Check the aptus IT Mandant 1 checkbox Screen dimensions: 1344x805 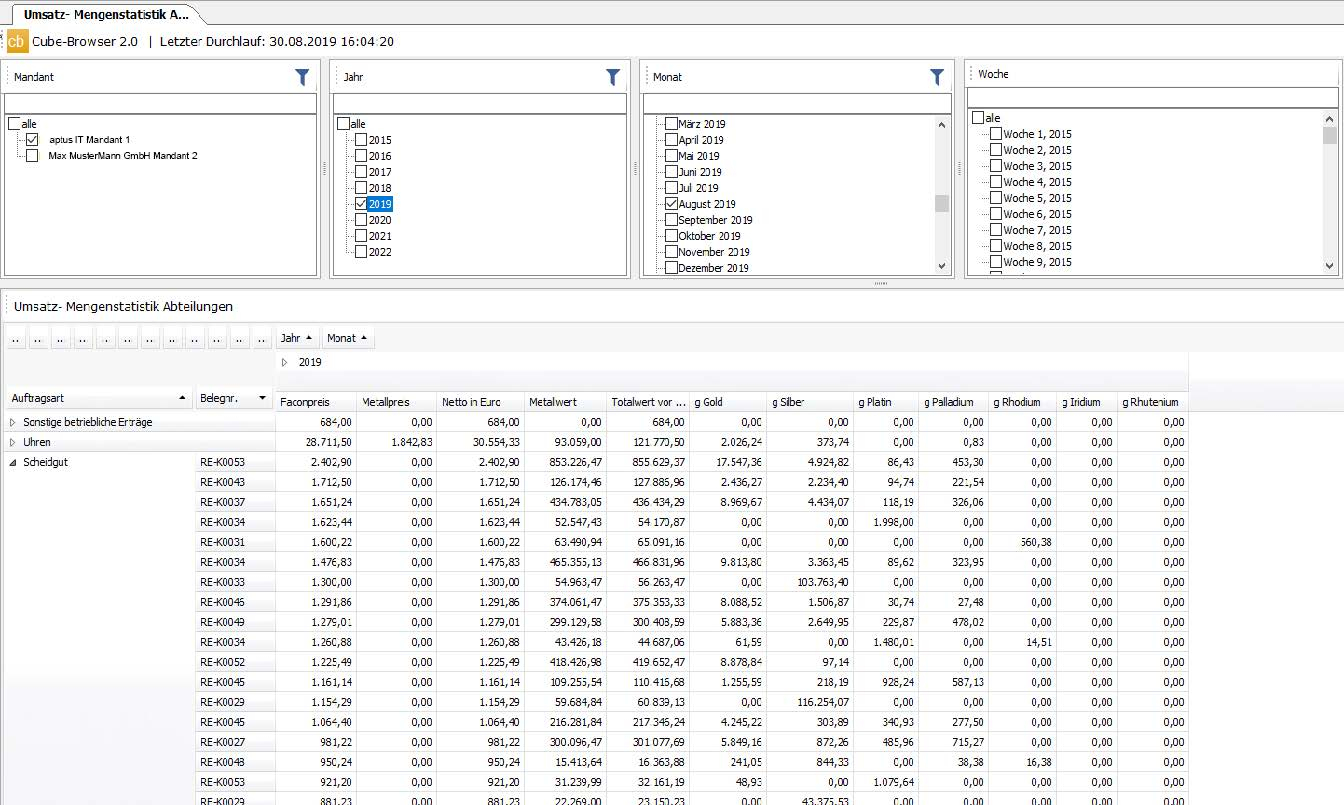click(x=32, y=140)
